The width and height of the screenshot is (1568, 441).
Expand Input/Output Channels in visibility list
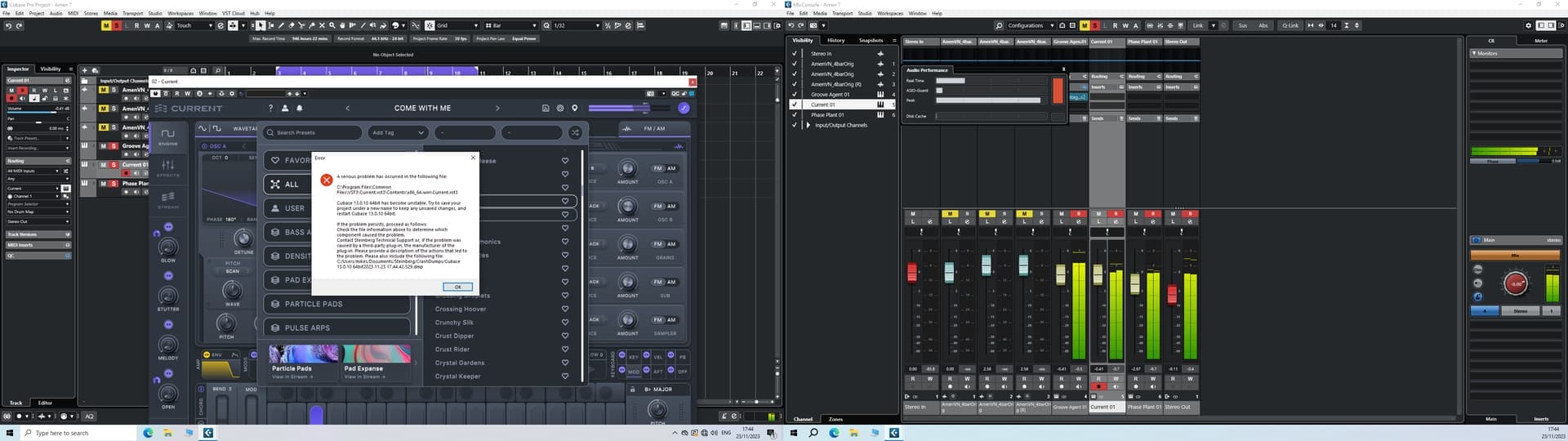808,125
